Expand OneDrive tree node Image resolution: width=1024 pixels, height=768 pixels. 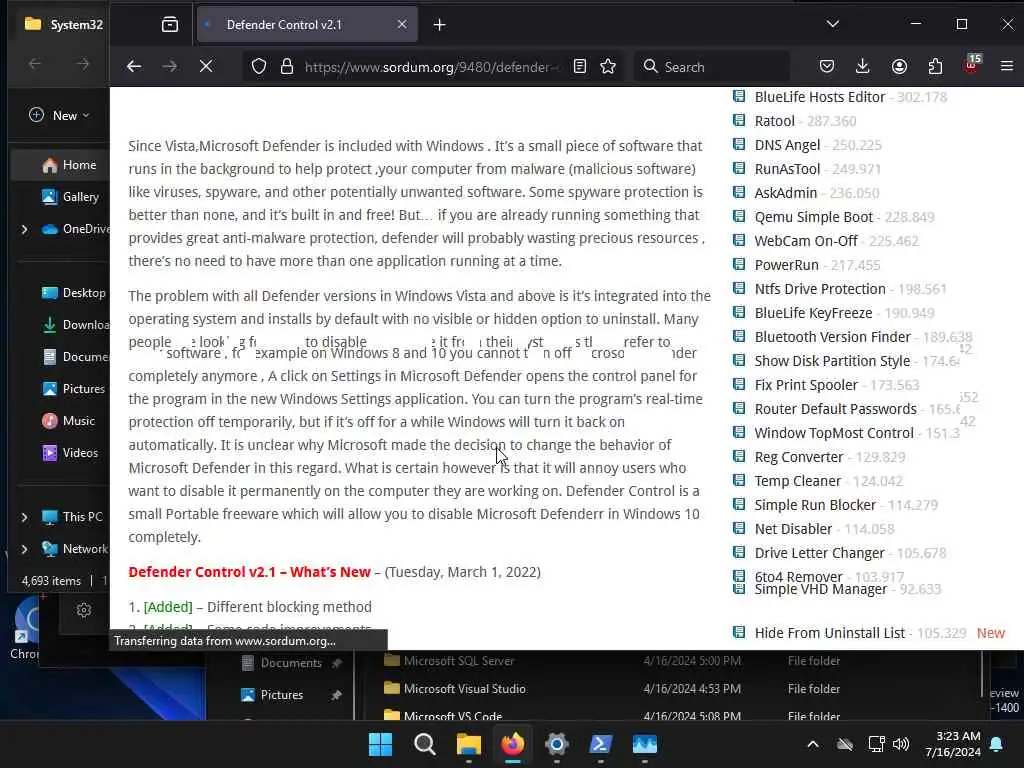coord(24,229)
